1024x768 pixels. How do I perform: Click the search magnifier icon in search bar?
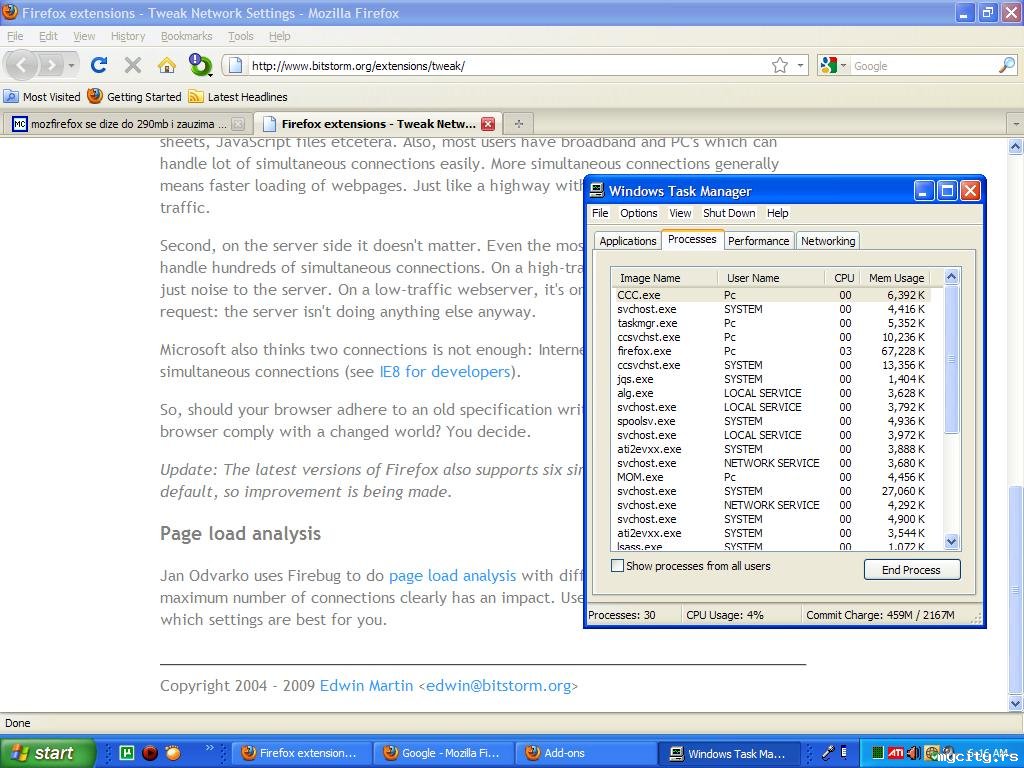point(1006,65)
